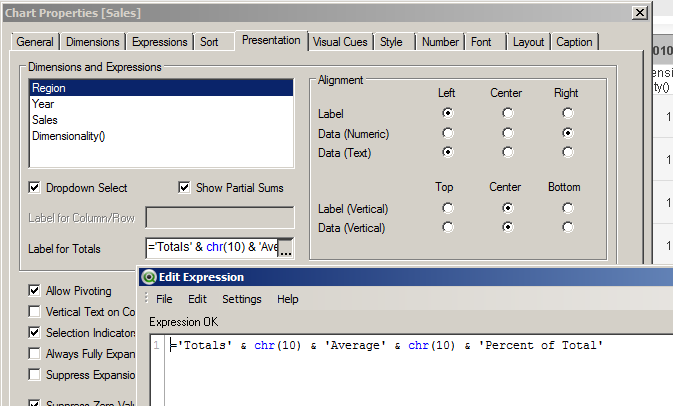Select Dimensionality() in the list
This screenshot has height=406, width=673.
coord(68,136)
